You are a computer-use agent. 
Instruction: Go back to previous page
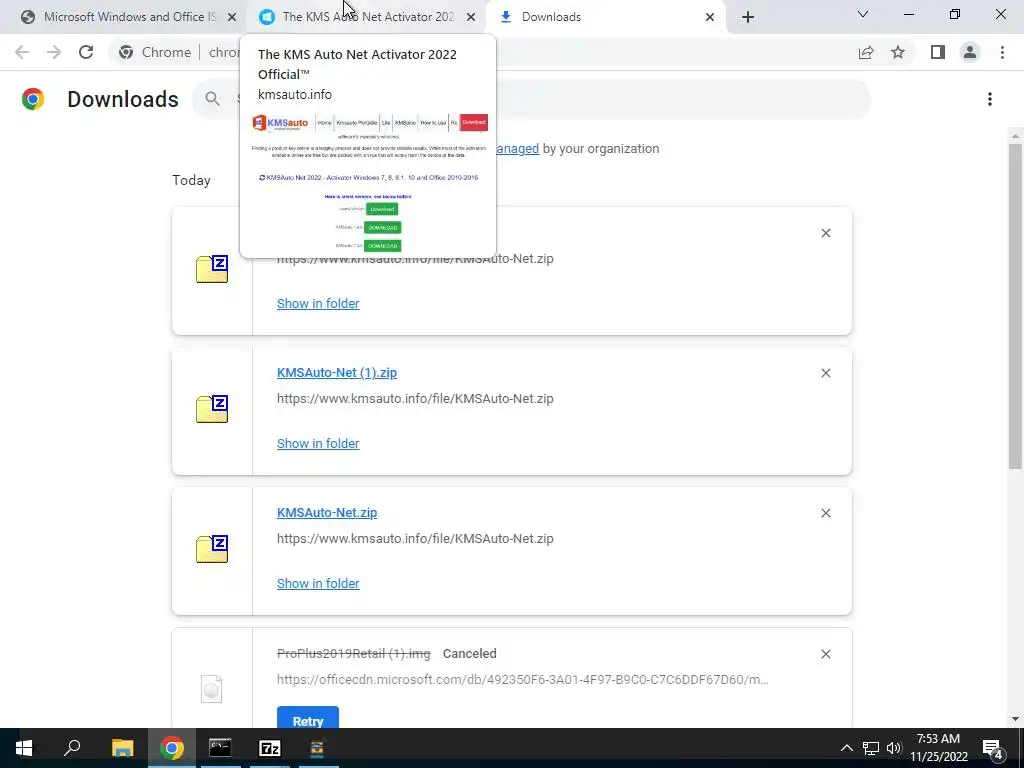pos(22,52)
